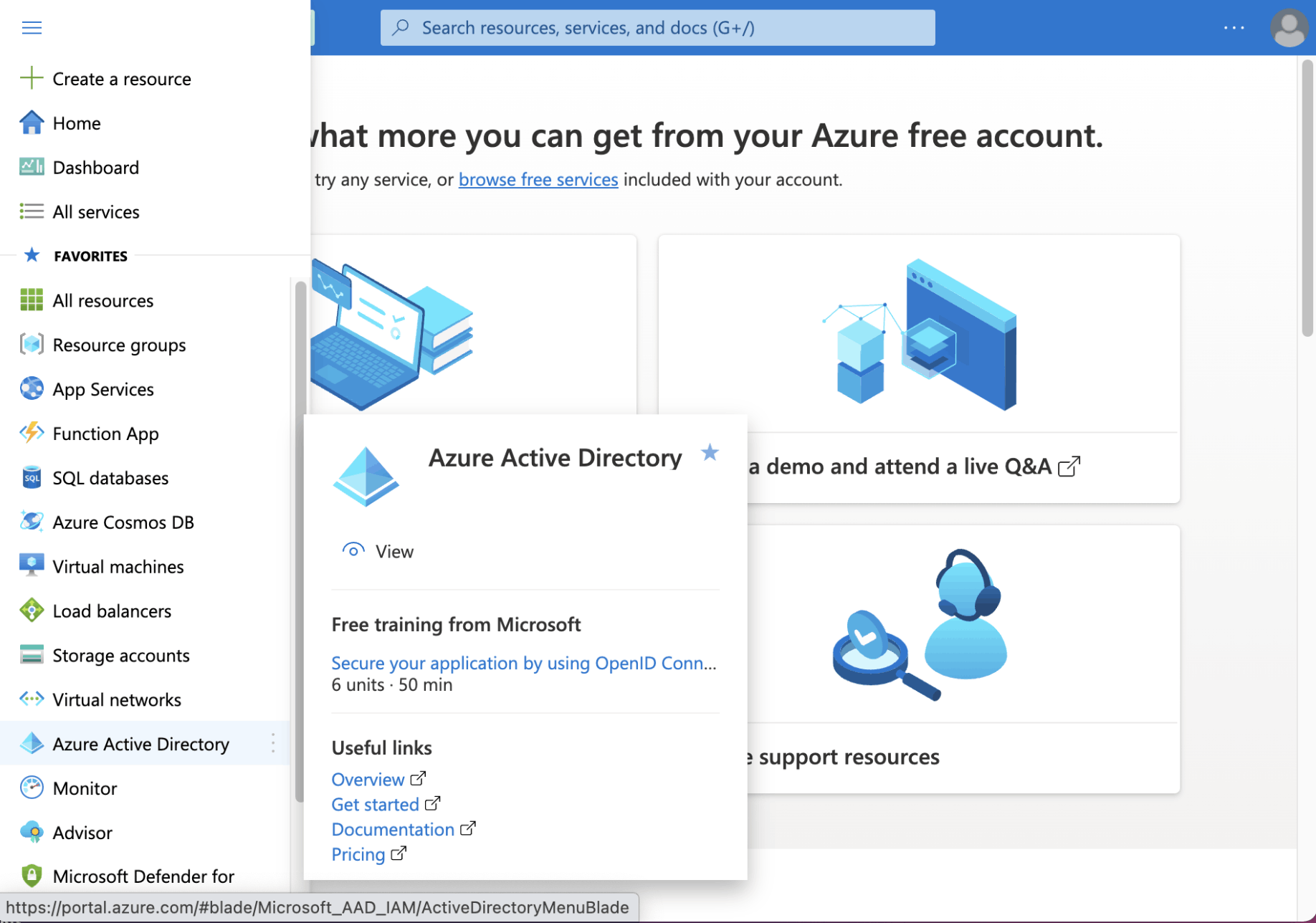This screenshot has width=1316, height=923.
Task: Focus the Search resources, services, and docs field
Action: pos(657,28)
